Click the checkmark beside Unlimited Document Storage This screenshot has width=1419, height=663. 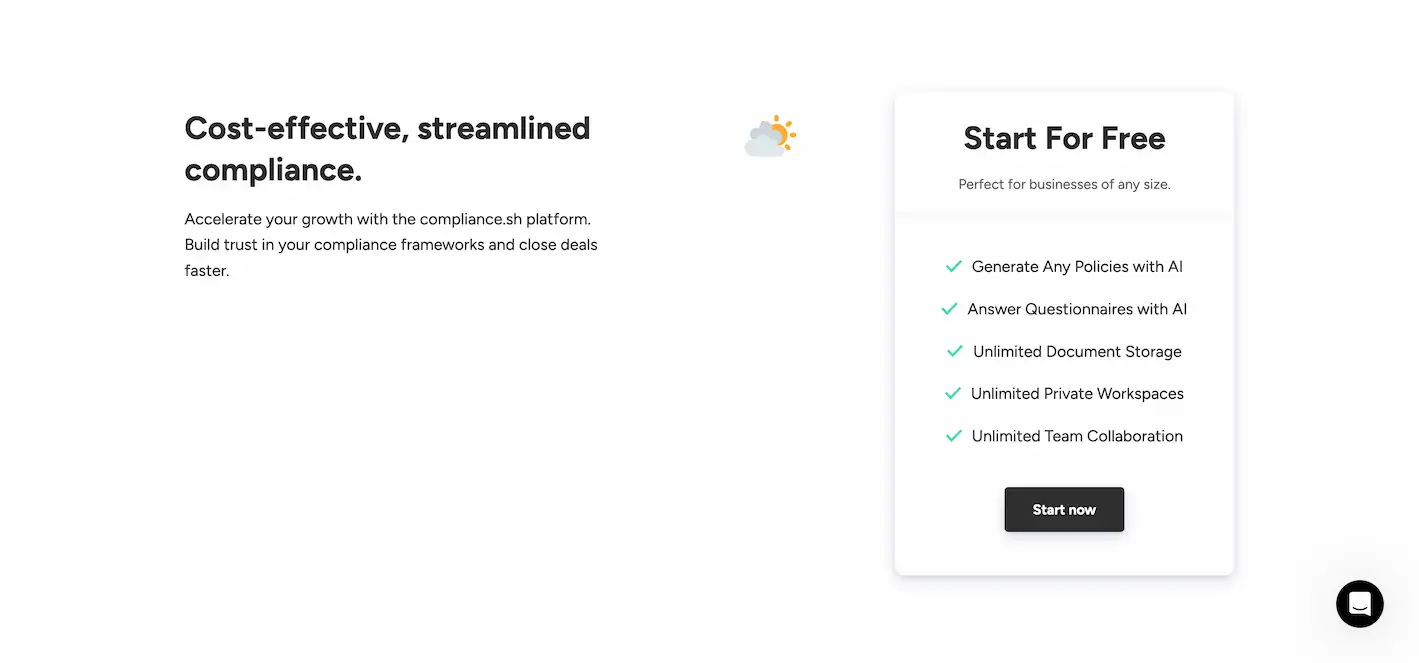tap(953, 351)
